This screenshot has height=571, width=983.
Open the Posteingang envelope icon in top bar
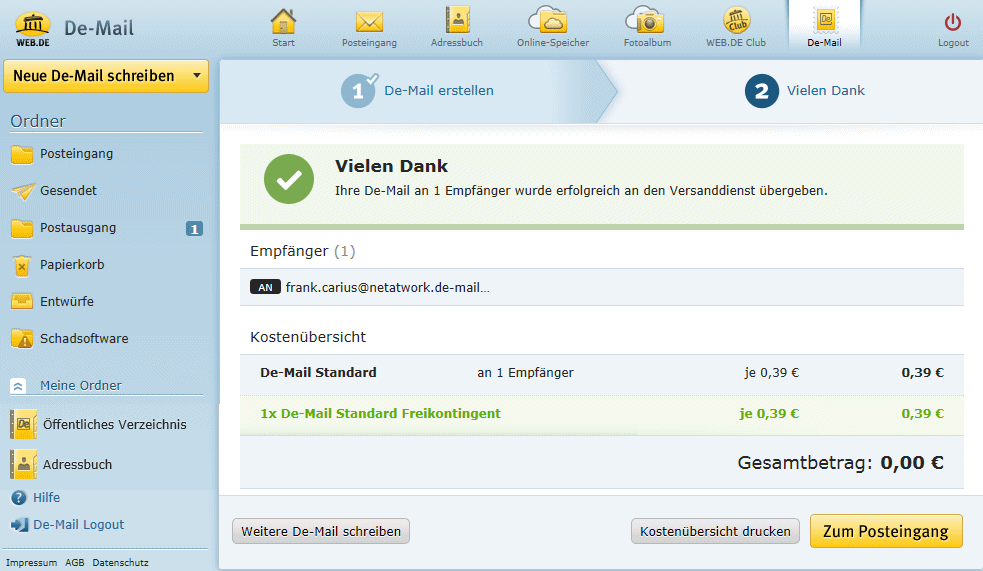pyautogui.click(x=369, y=23)
